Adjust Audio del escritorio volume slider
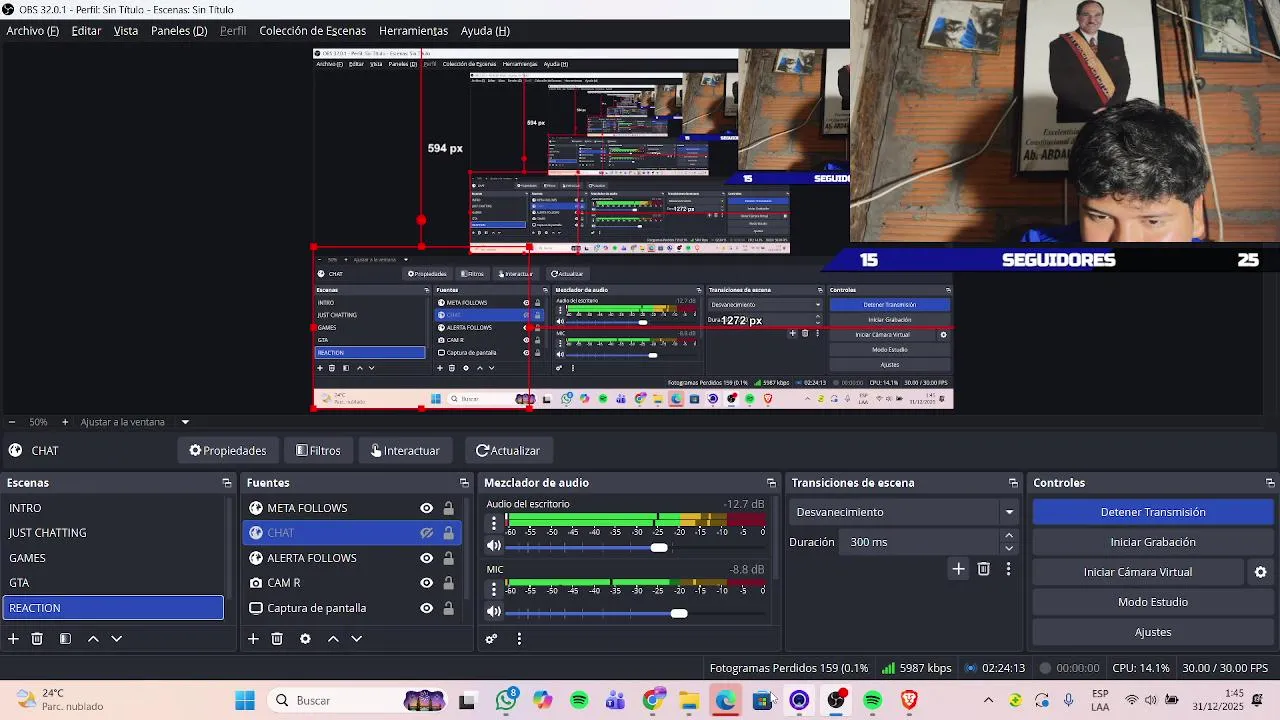1280x720 pixels. (x=658, y=547)
